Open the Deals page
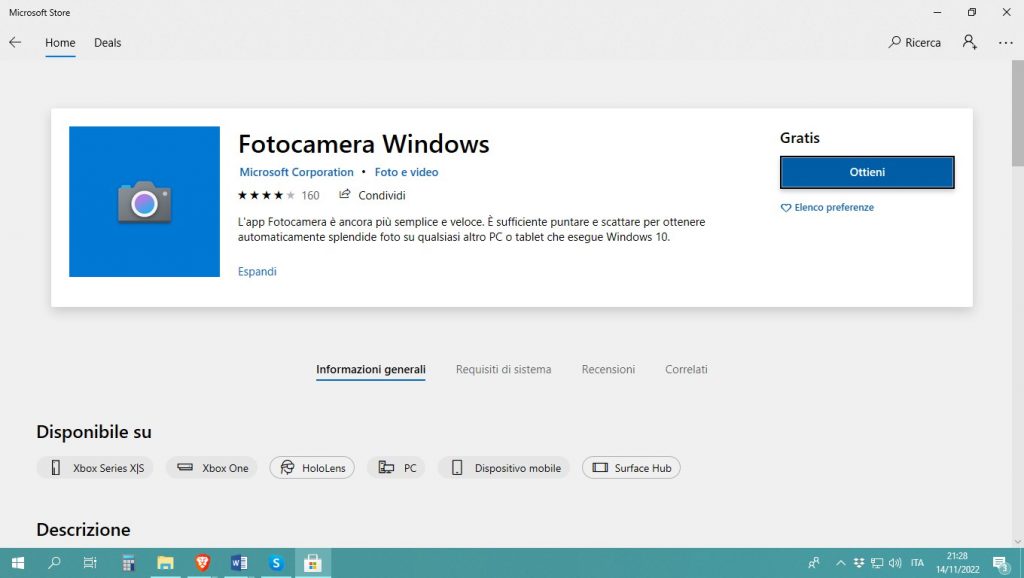 pyautogui.click(x=107, y=43)
